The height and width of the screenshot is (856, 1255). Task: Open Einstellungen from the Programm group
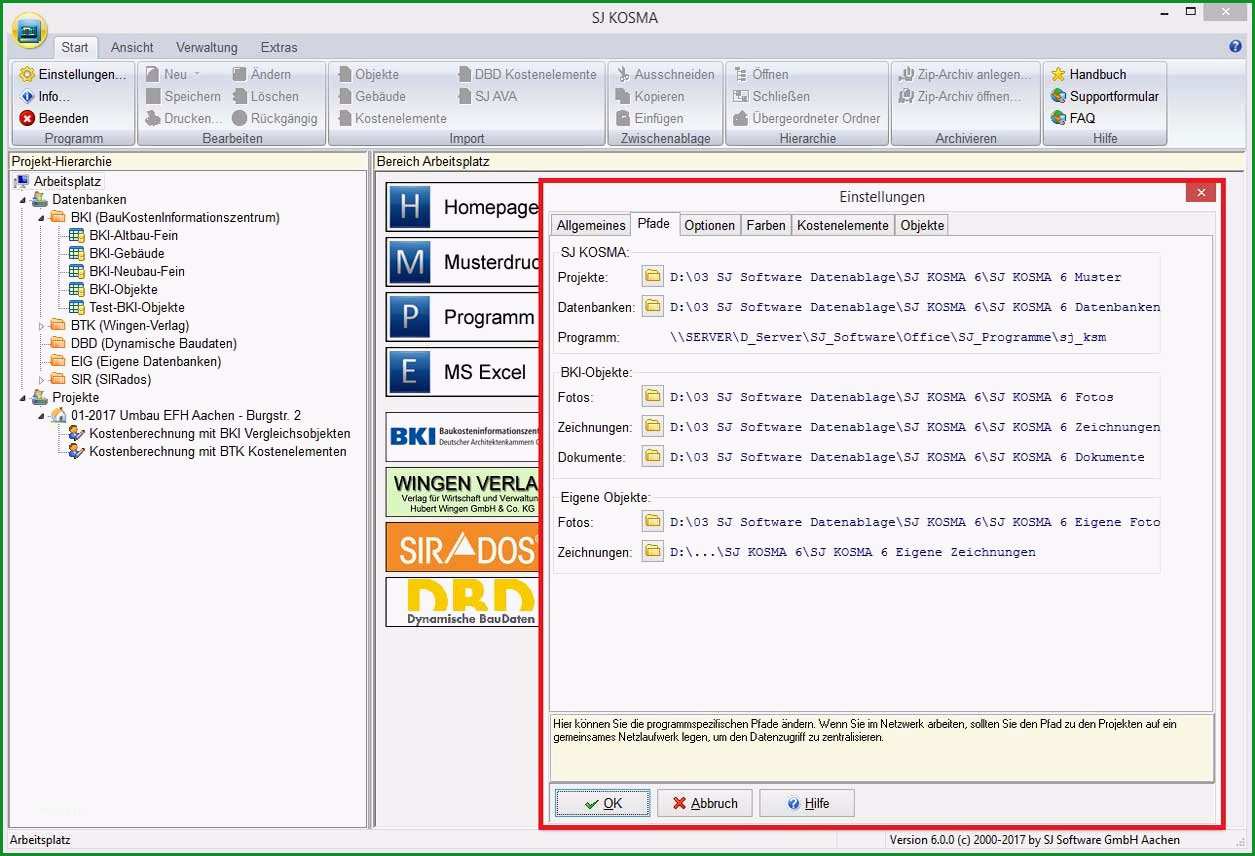(73, 74)
